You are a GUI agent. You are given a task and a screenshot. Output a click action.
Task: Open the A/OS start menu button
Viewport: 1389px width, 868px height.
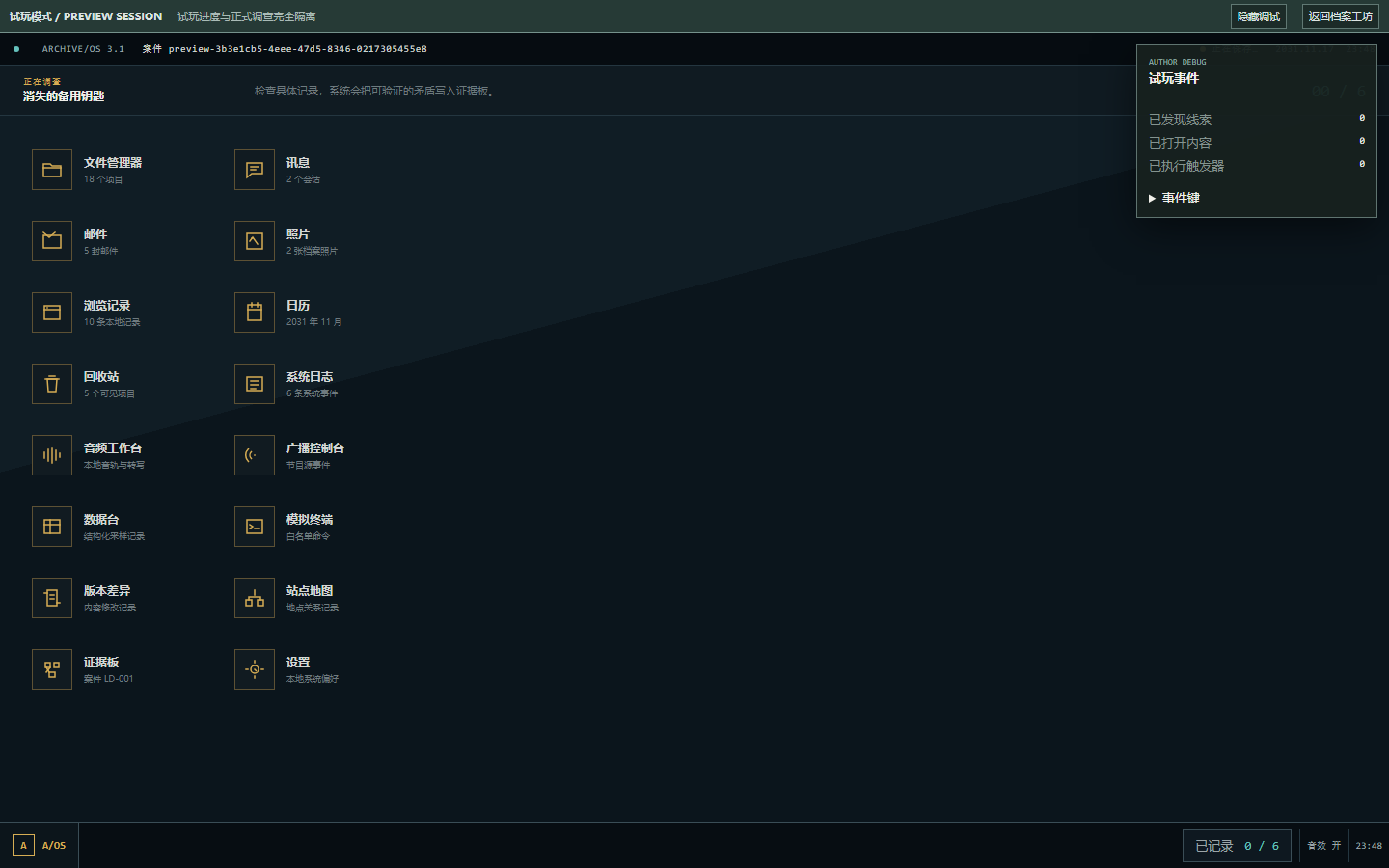click(x=40, y=846)
